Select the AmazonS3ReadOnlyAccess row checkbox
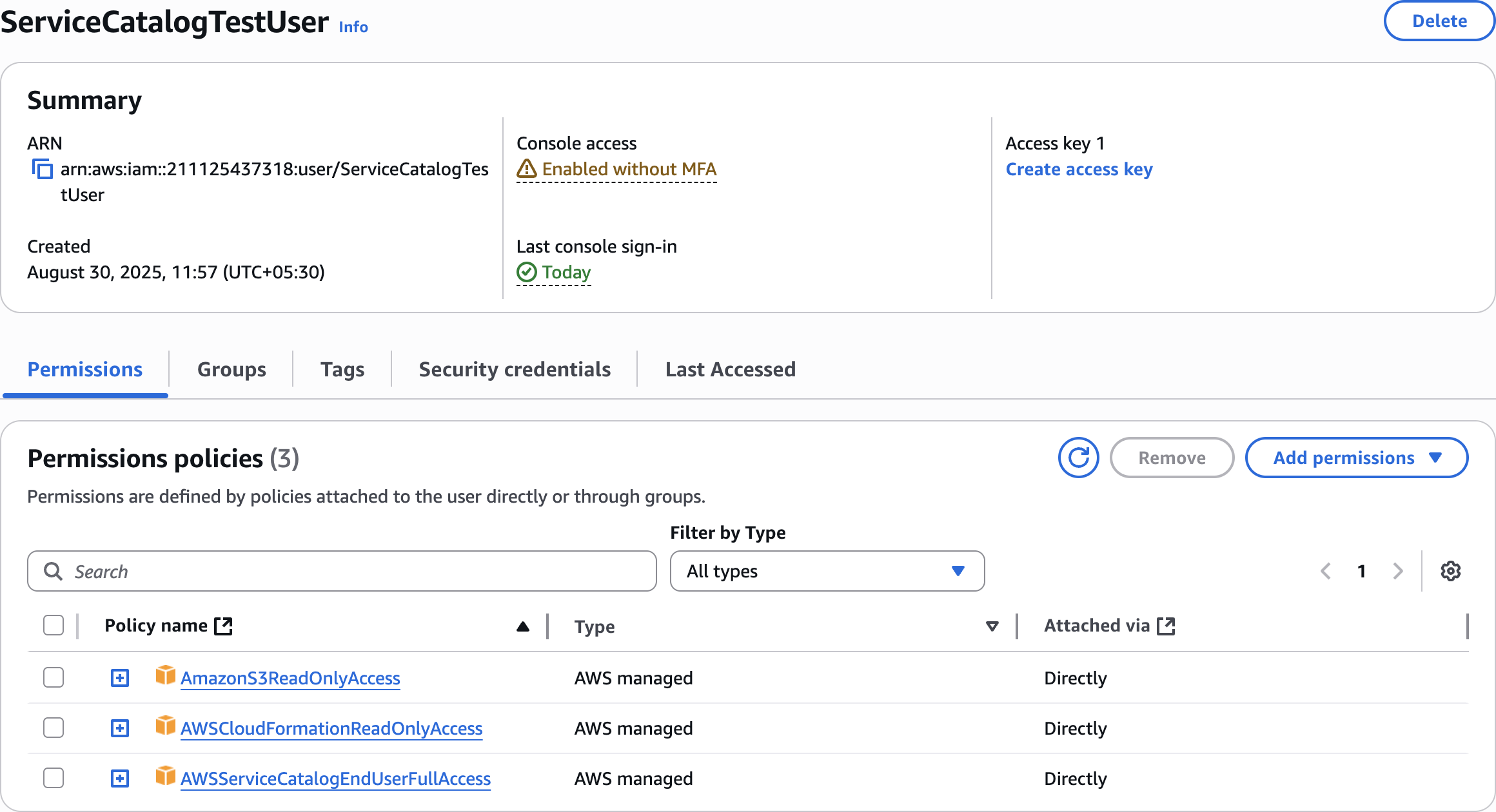The height and width of the screenshot is (812, 1496). pyautogui.click(x=54, y=678)
